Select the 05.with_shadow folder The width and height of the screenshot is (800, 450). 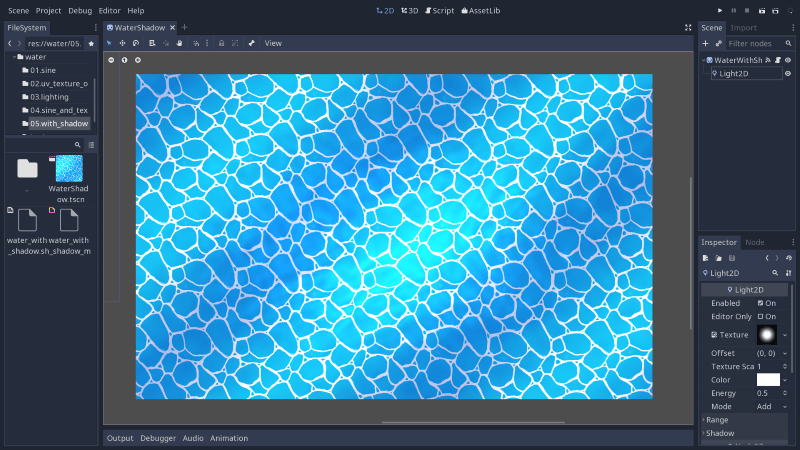click(x=59, y=123)
